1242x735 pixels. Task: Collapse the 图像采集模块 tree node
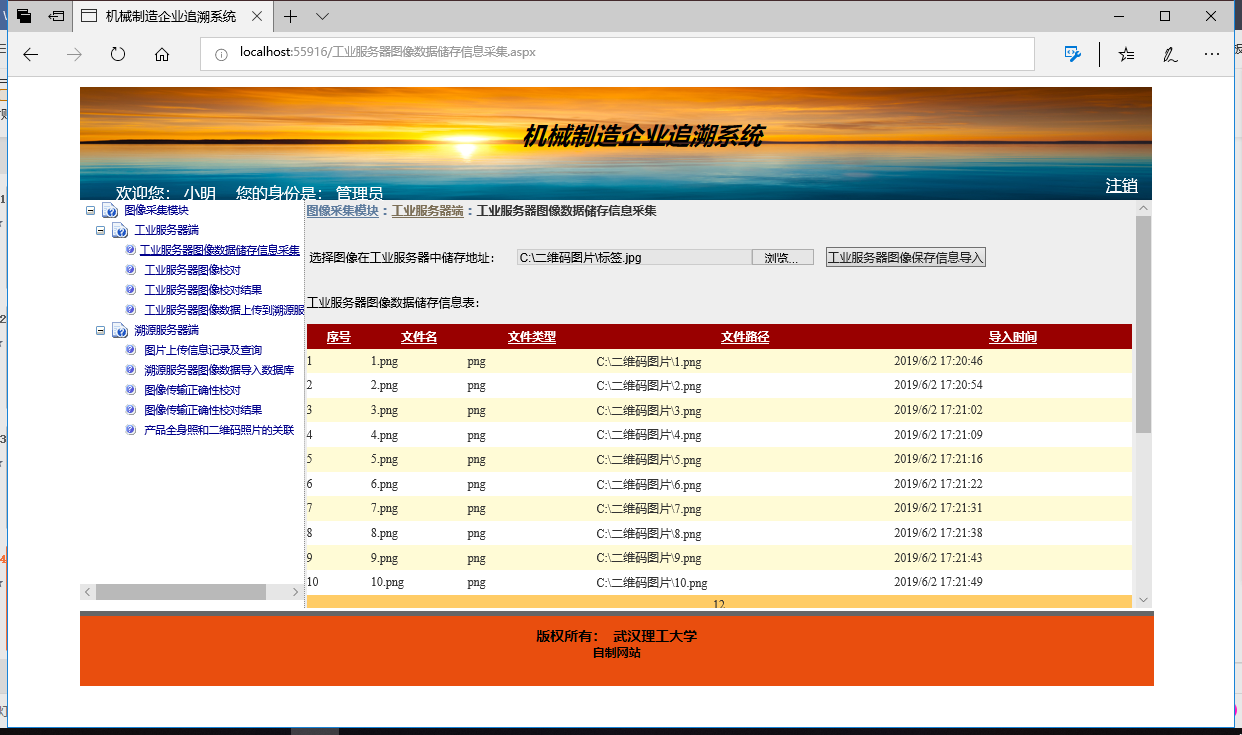click(91, 211)
